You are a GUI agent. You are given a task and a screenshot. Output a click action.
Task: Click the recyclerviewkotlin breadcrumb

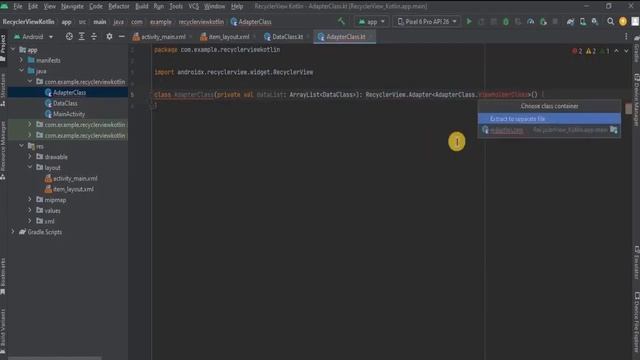[201, 22]
